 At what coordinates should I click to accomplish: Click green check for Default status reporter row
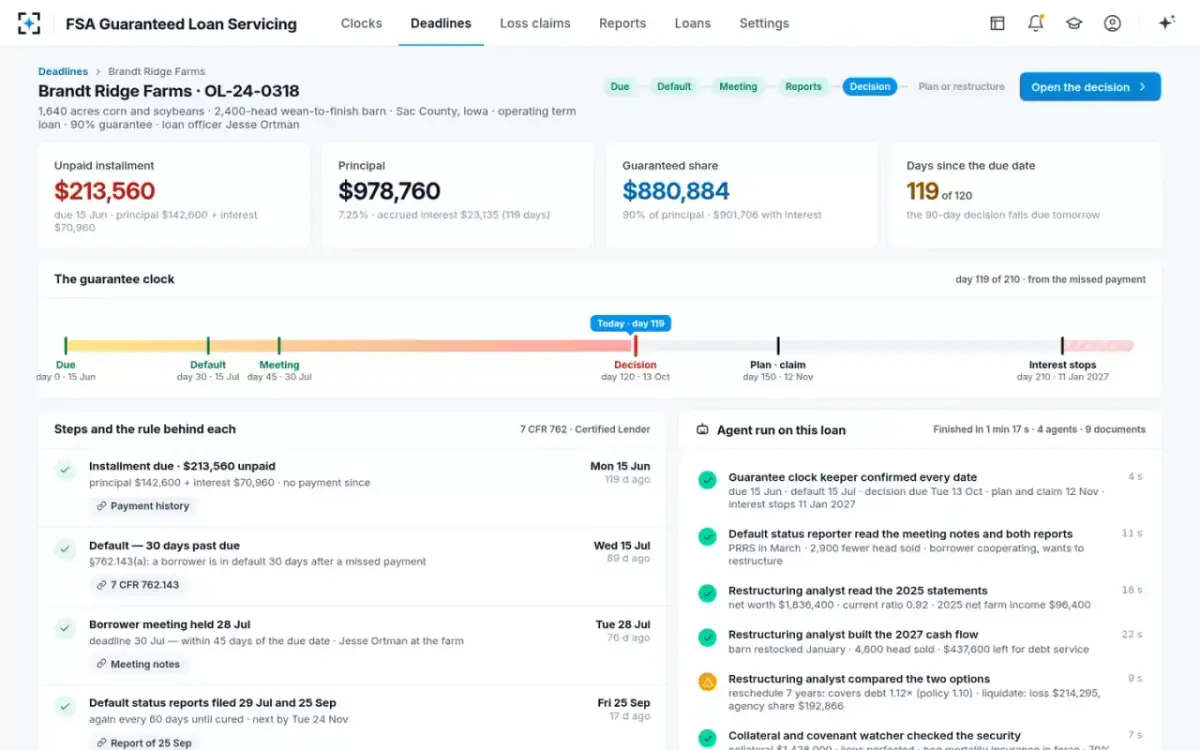point(707,536)
